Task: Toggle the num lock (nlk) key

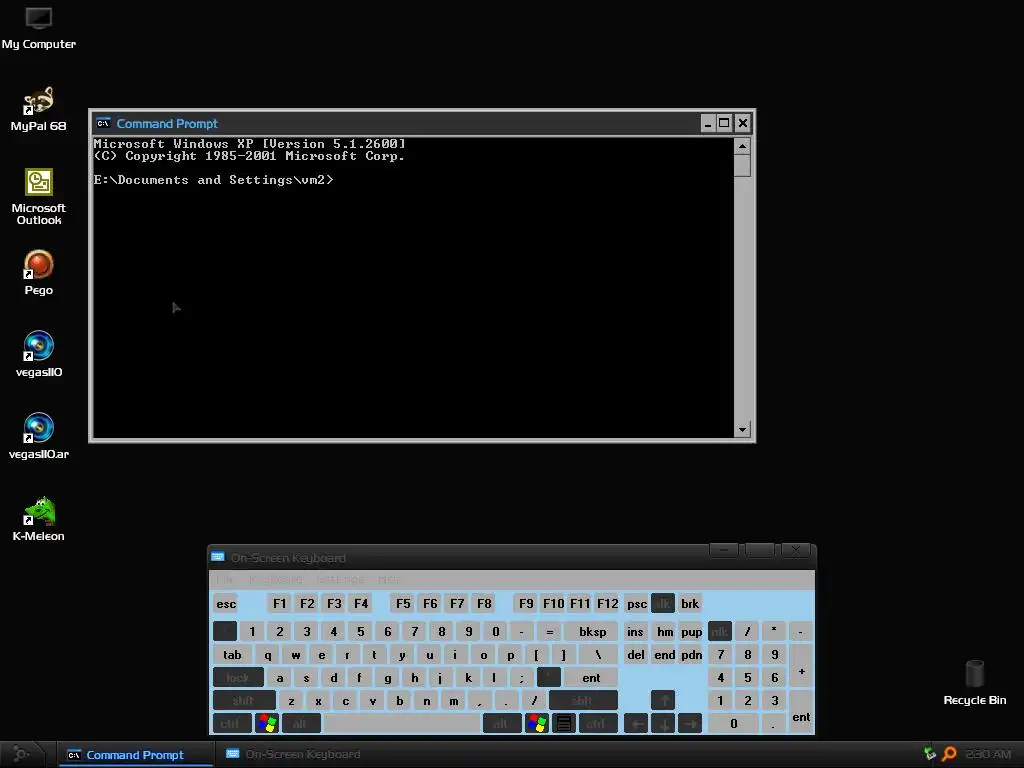Action: [720, 632]
